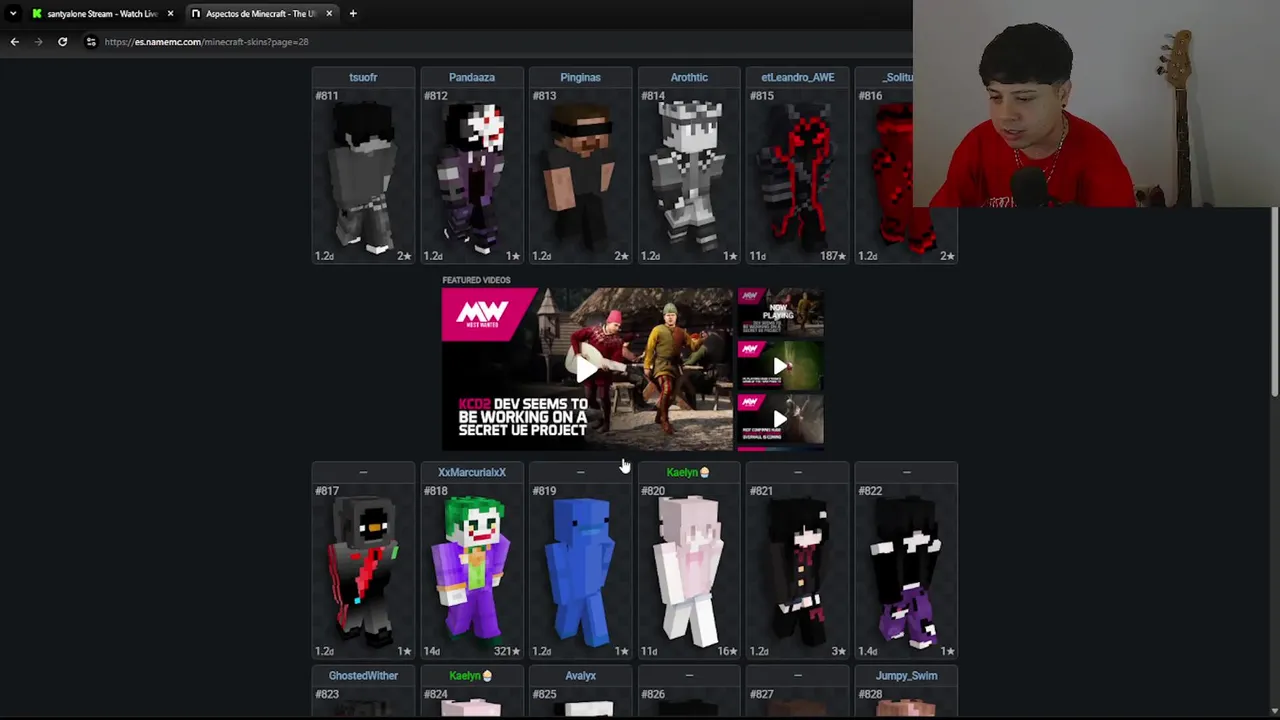
Task: Open Kaelyn link above skin #820
Action: point(687,472)
